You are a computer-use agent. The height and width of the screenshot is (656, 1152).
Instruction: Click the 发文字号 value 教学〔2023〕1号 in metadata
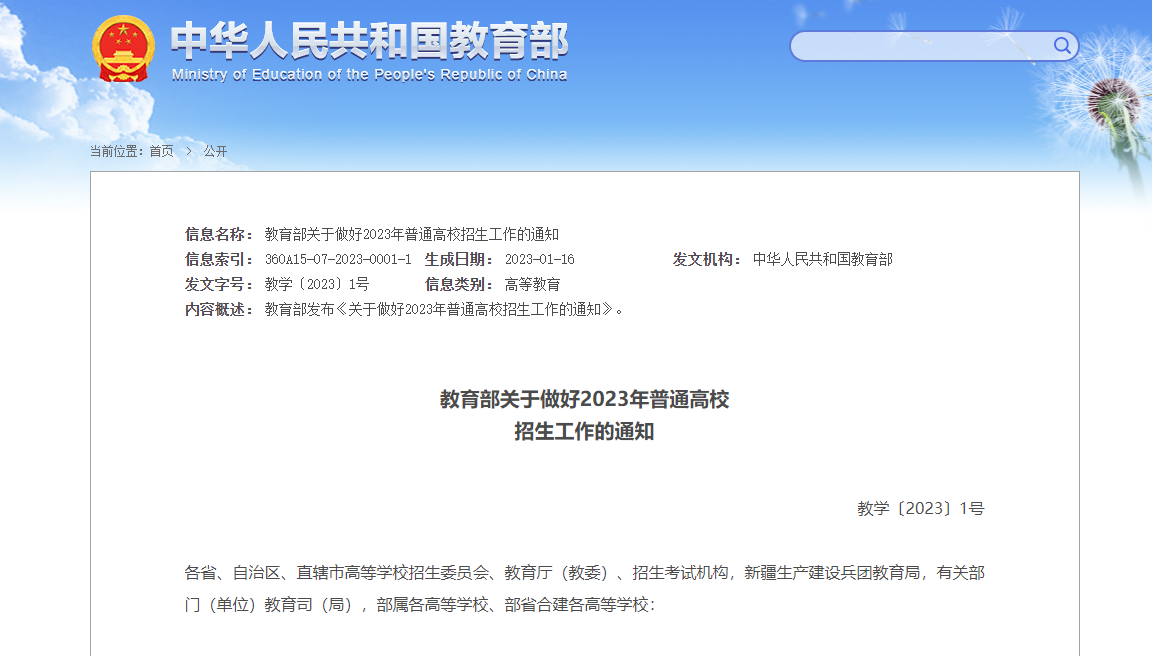click(x=317, y=284)
